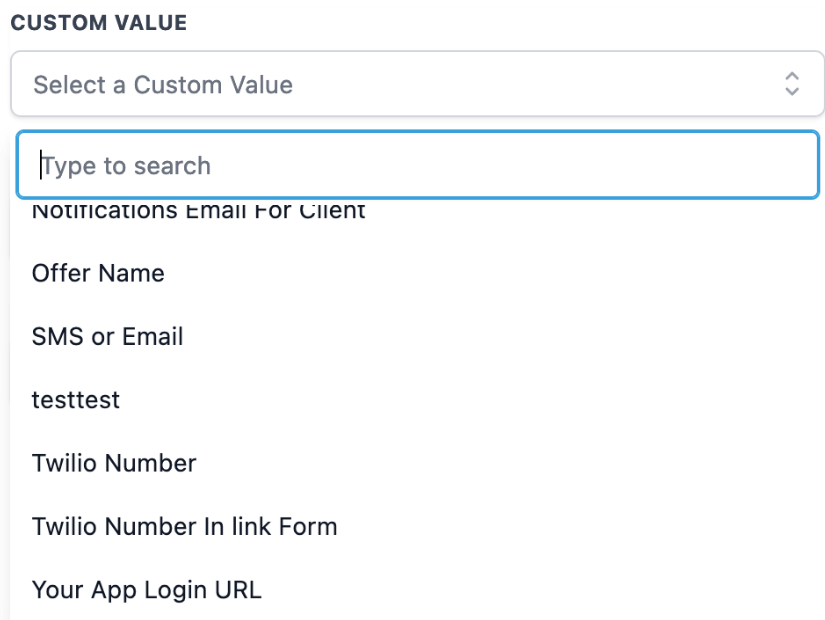Click the CUSTOM VALUE field label
This screenshot has width=825, height=620.
pos(99,22)
